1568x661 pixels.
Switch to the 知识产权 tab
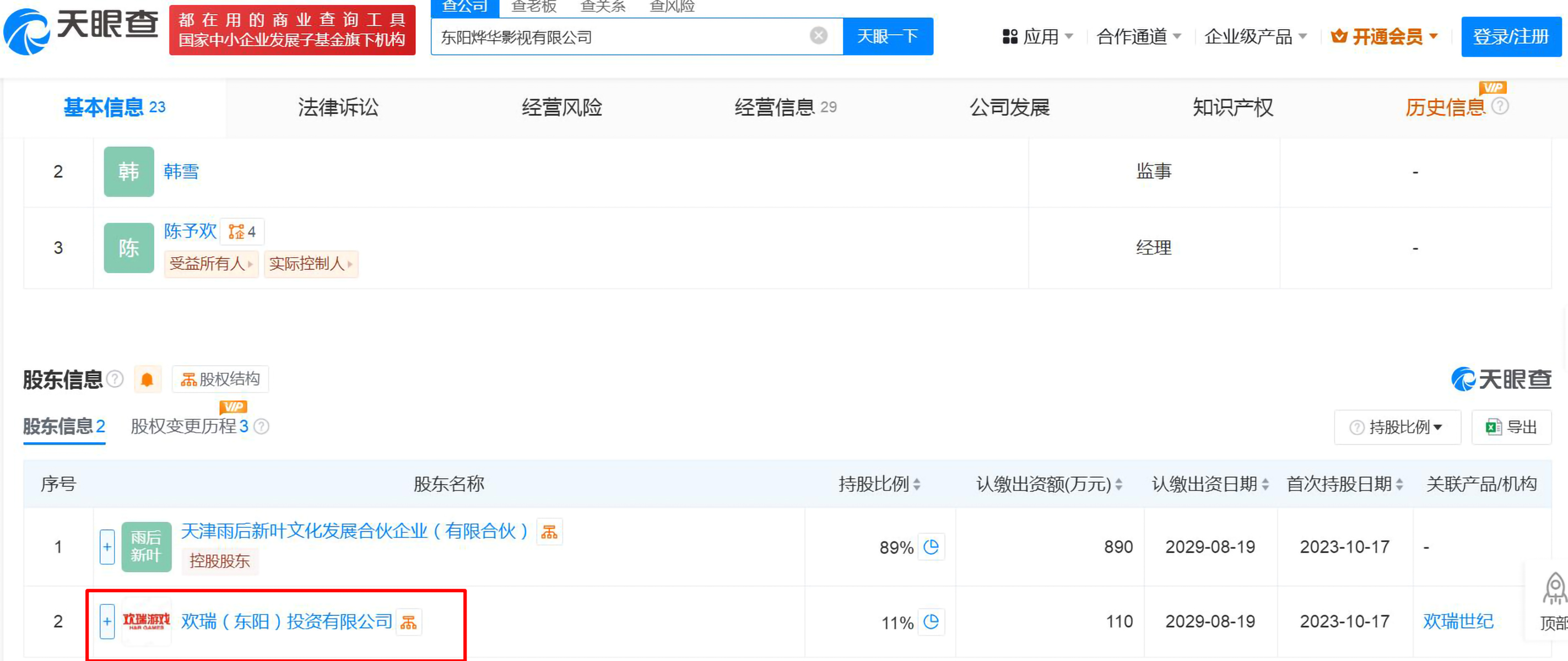click(x=1232, y=107)
